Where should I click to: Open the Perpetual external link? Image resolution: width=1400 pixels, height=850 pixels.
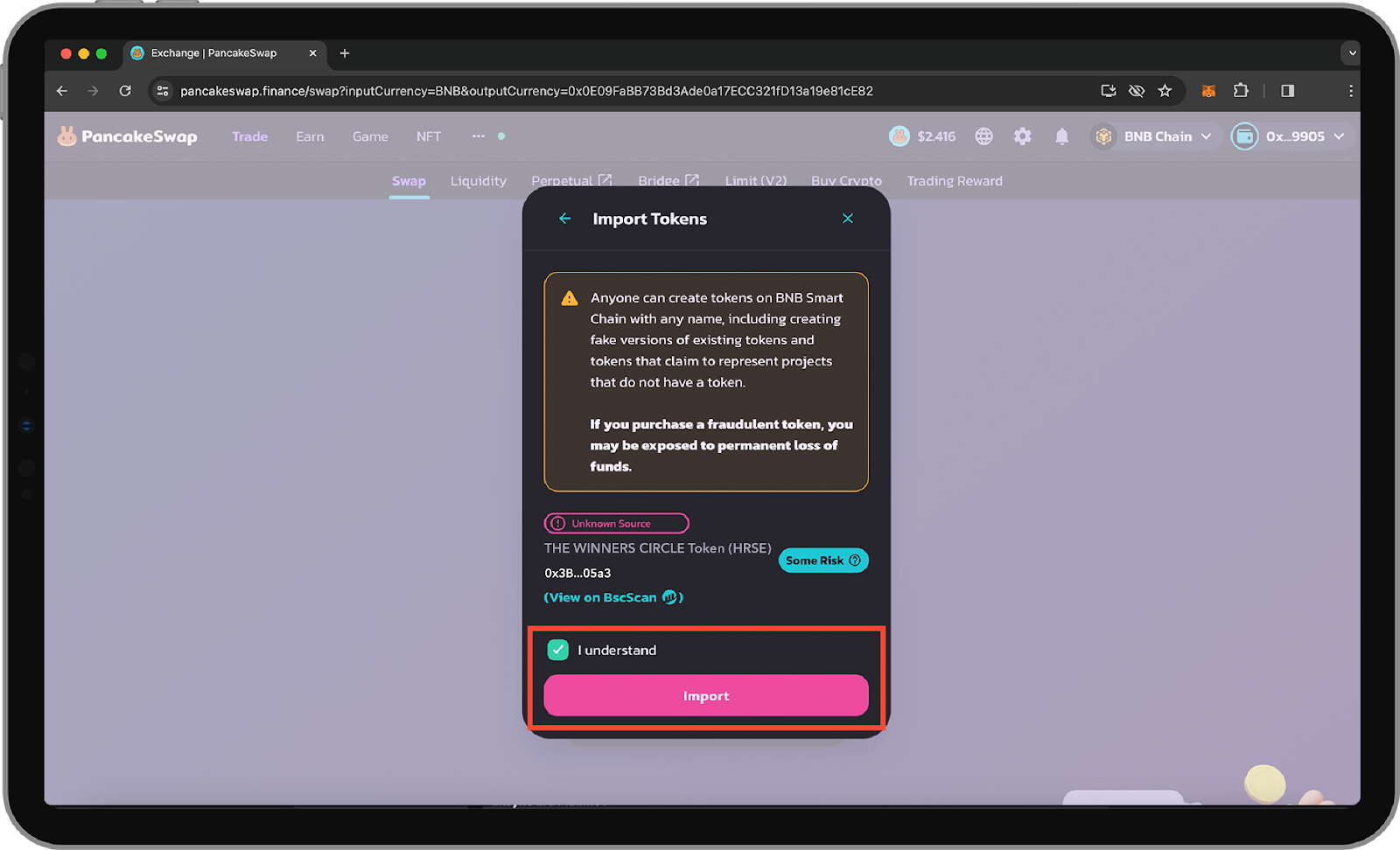tap(571, 181)
